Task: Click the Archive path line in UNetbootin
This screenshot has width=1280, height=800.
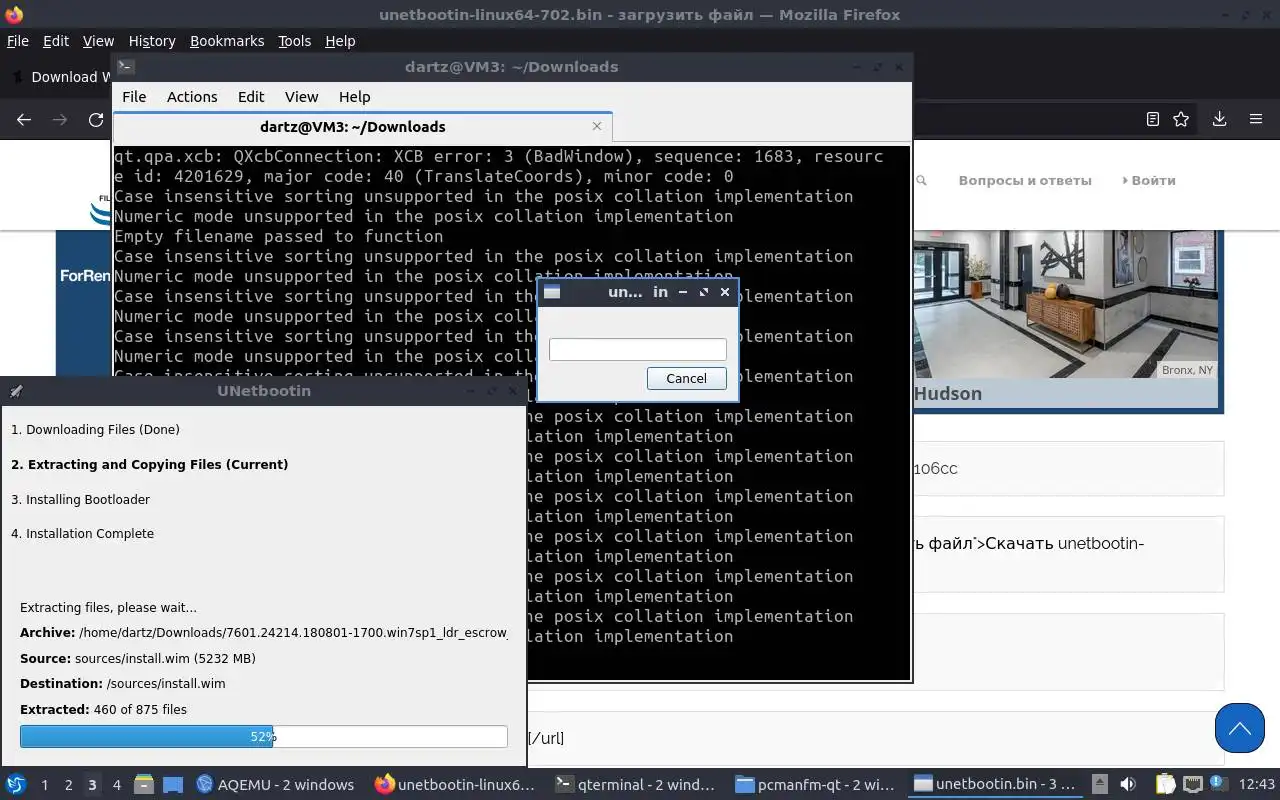Action: (x=264, y=633)
